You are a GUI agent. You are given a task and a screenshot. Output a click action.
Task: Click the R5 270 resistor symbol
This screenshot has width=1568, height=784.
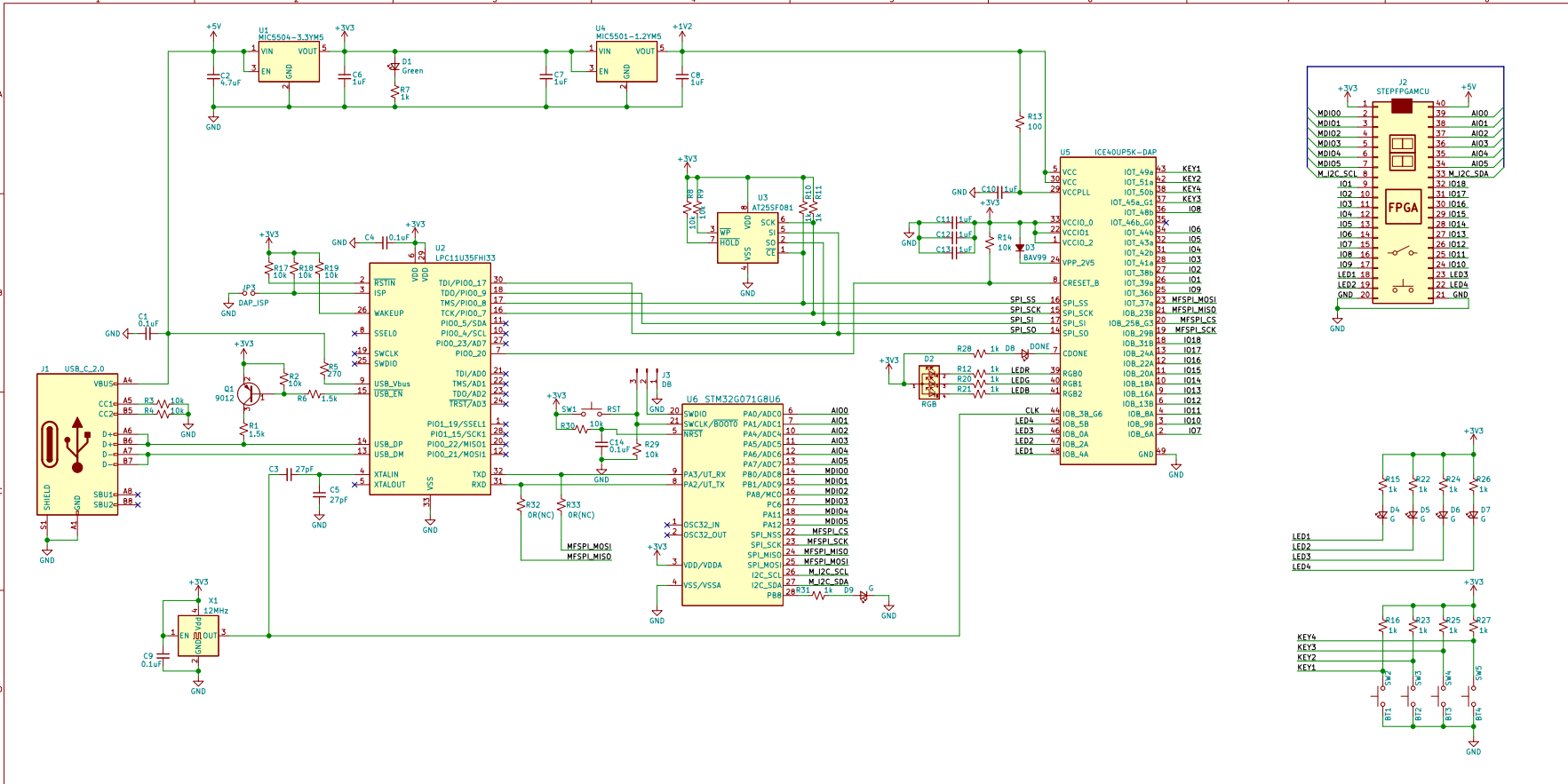(325, 369)
